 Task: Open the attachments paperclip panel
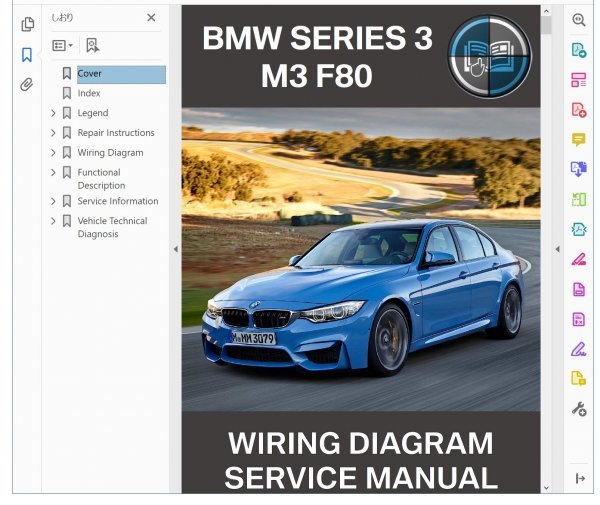[26, 85]
